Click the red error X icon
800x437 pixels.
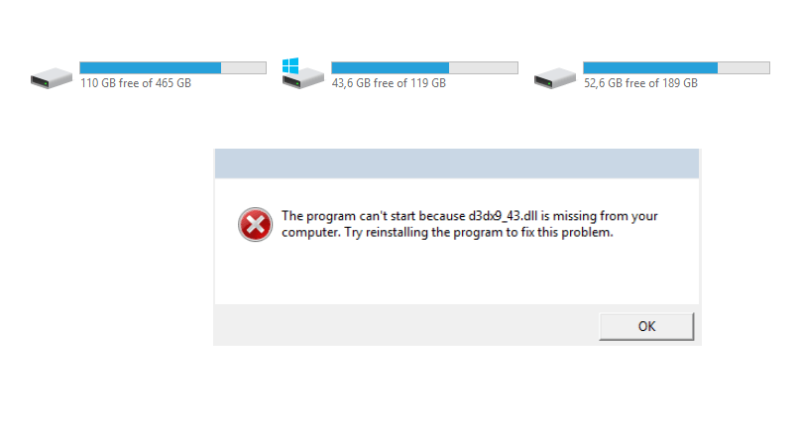click(x=255, y=224)
